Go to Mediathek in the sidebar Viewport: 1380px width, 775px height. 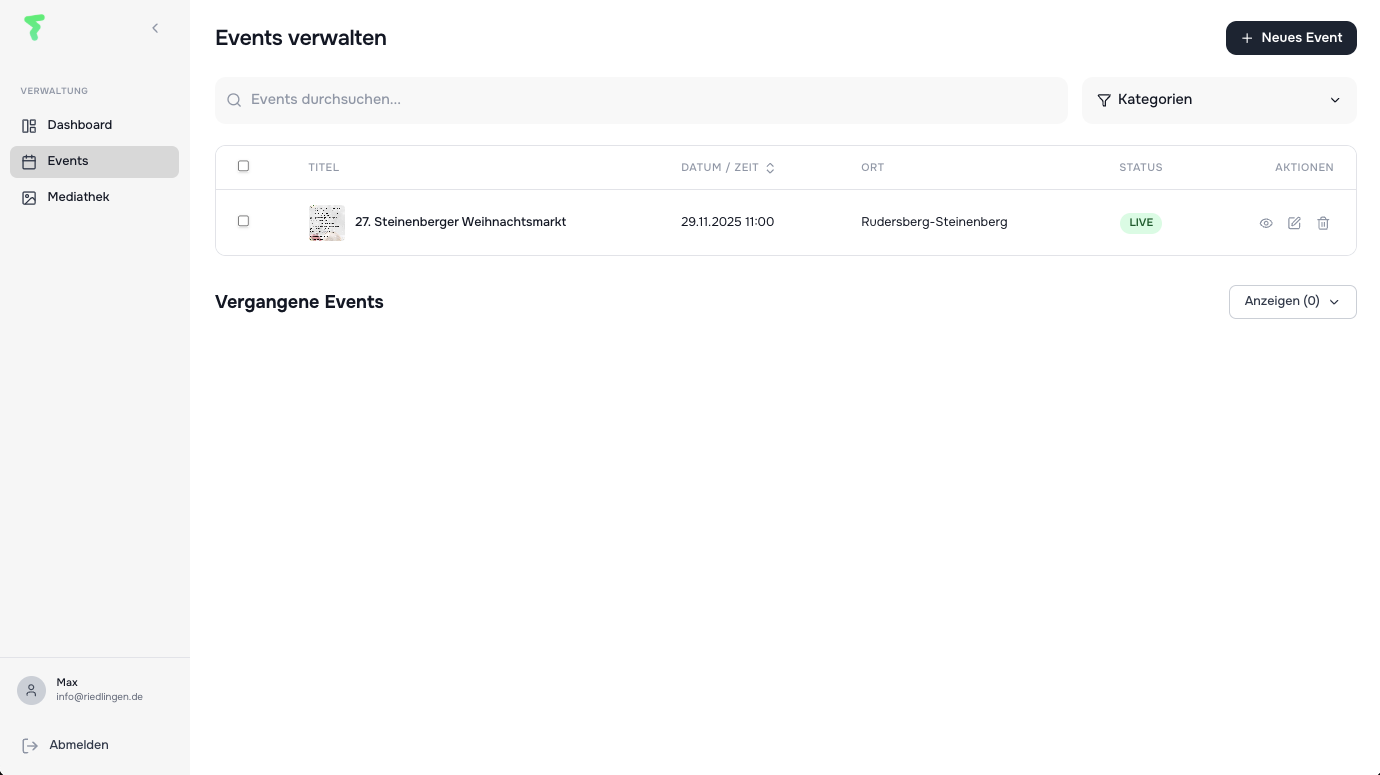78,197
